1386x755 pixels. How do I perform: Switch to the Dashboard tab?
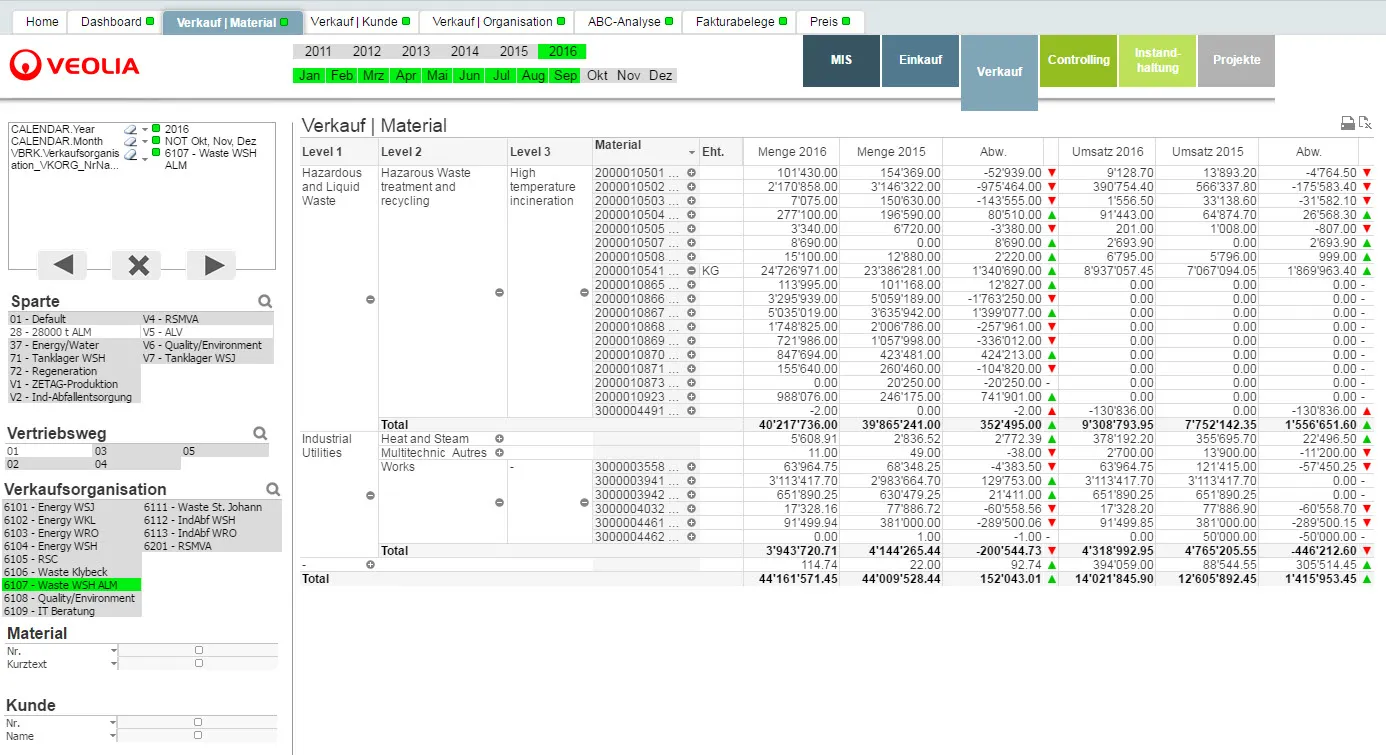tap(116, 22)
